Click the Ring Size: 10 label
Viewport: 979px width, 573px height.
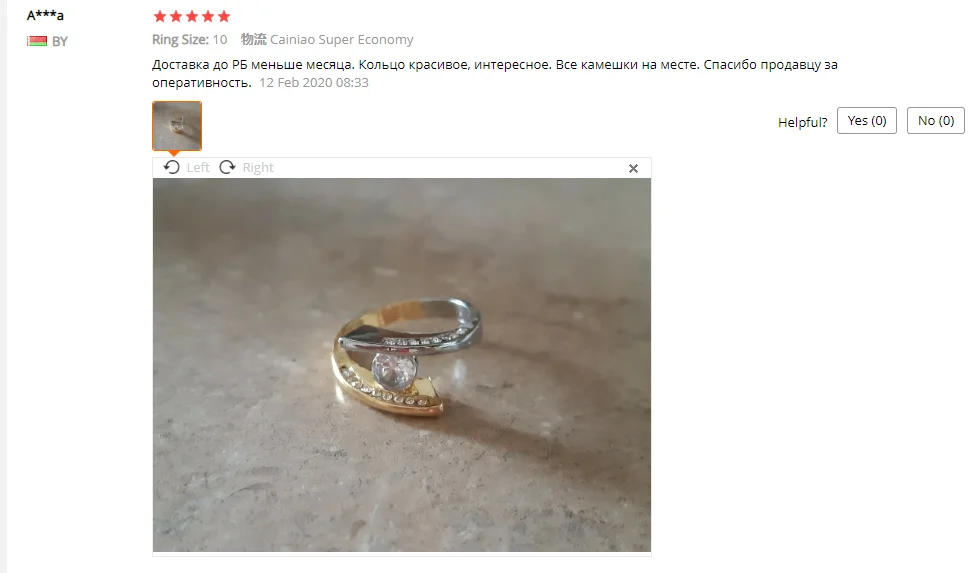click(189, 39)
